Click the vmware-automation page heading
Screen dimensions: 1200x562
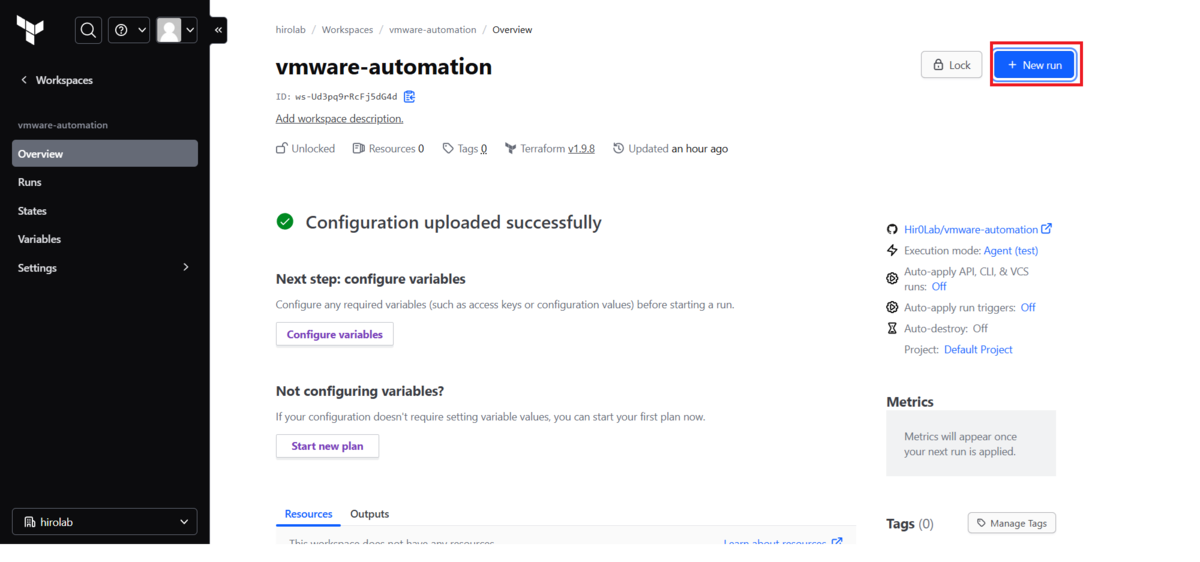[384, 67]
